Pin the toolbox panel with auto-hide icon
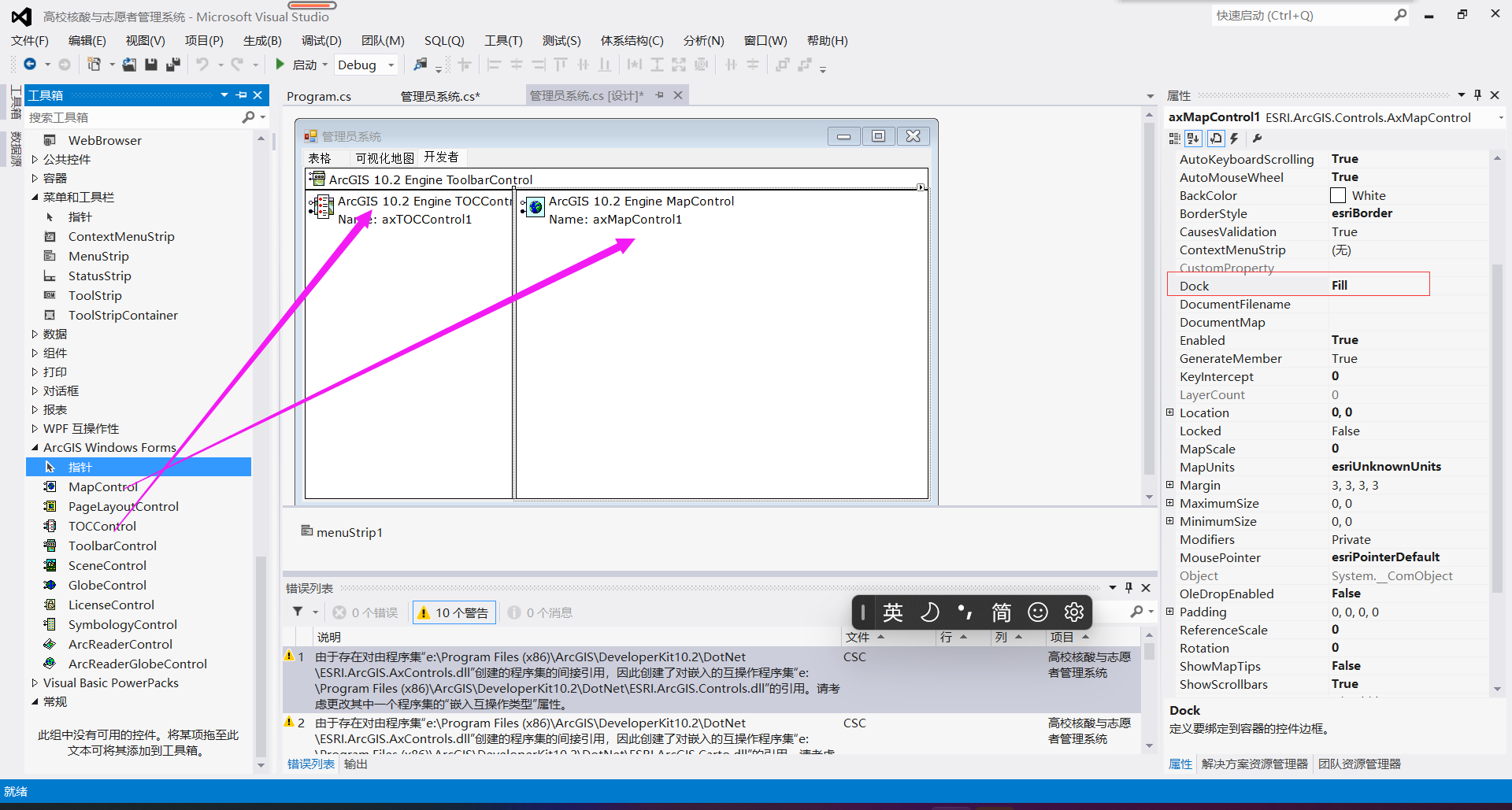The image size is (1512, 810). [x=242, y=95]
